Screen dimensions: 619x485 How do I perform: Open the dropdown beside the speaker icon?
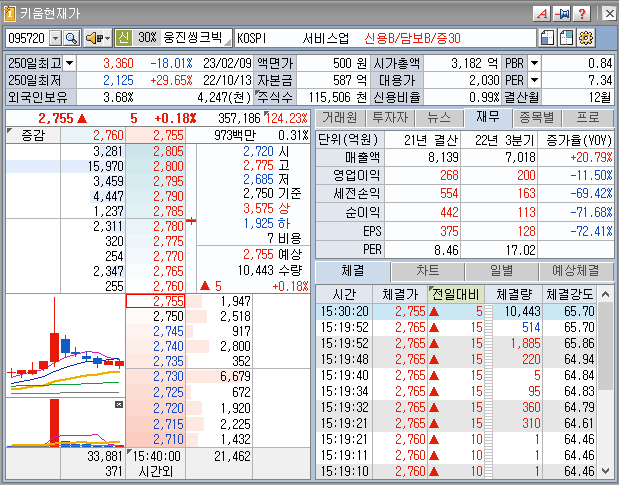(x=108, y=38)
